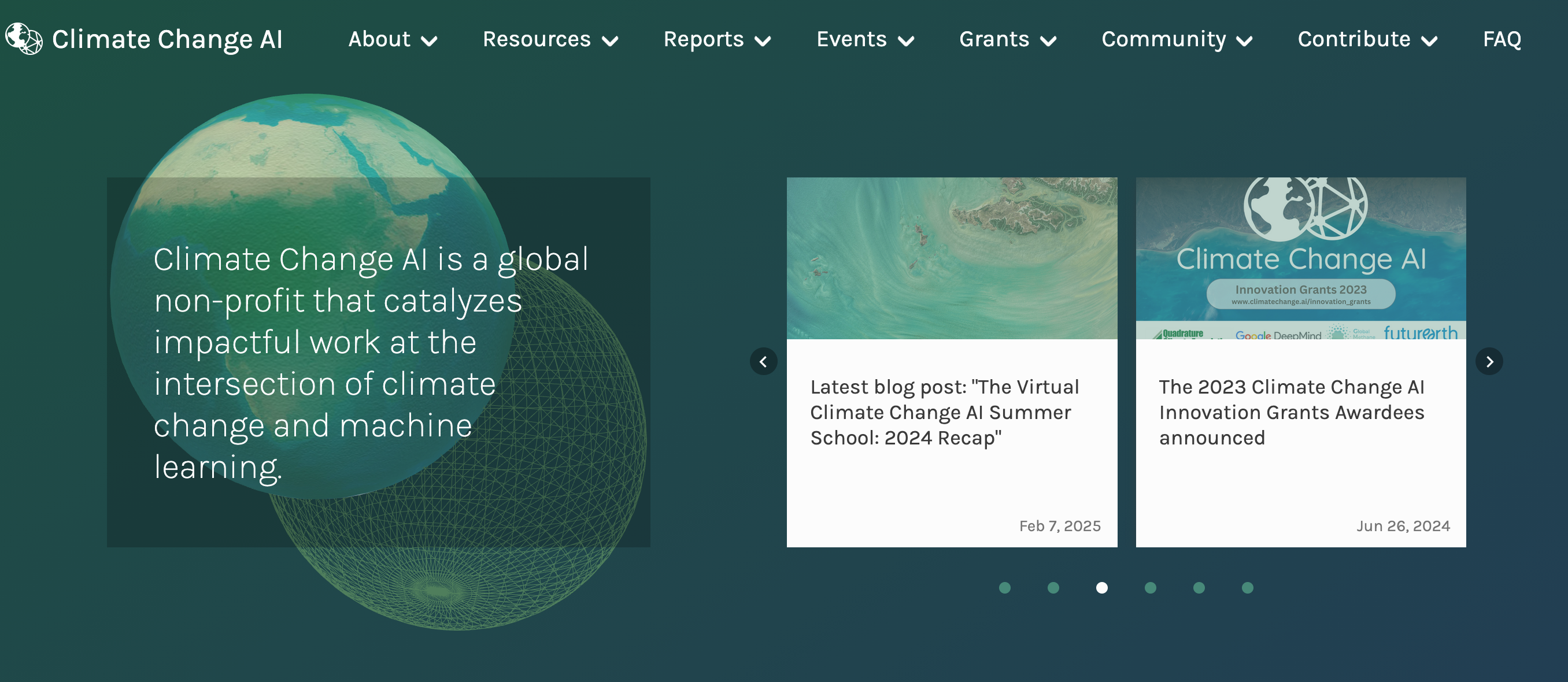
Task: Select the second carousel pagination dot
Action: point(1053,587)
